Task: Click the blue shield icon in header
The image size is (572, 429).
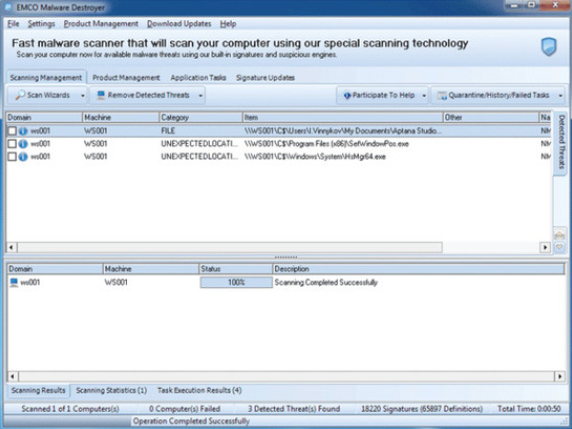Action: 549,47
